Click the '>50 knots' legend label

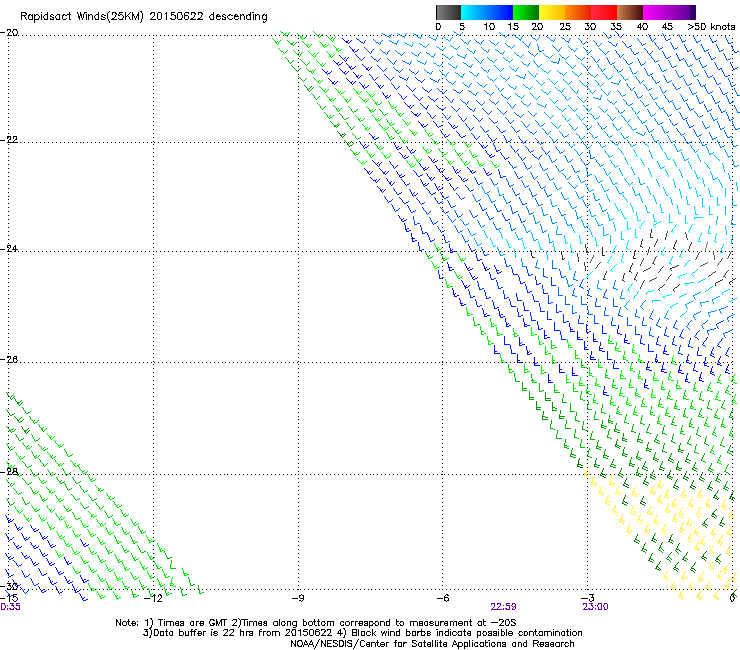711,27
